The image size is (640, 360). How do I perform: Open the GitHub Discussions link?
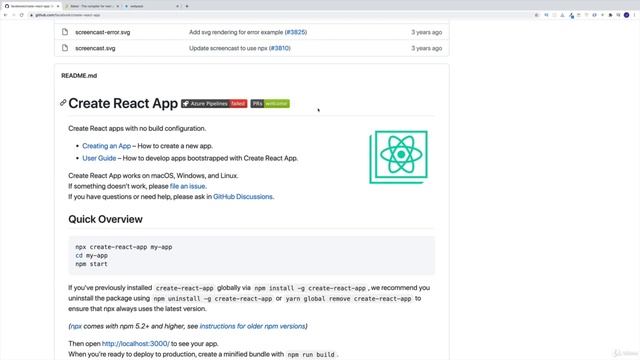pos(243,197)
